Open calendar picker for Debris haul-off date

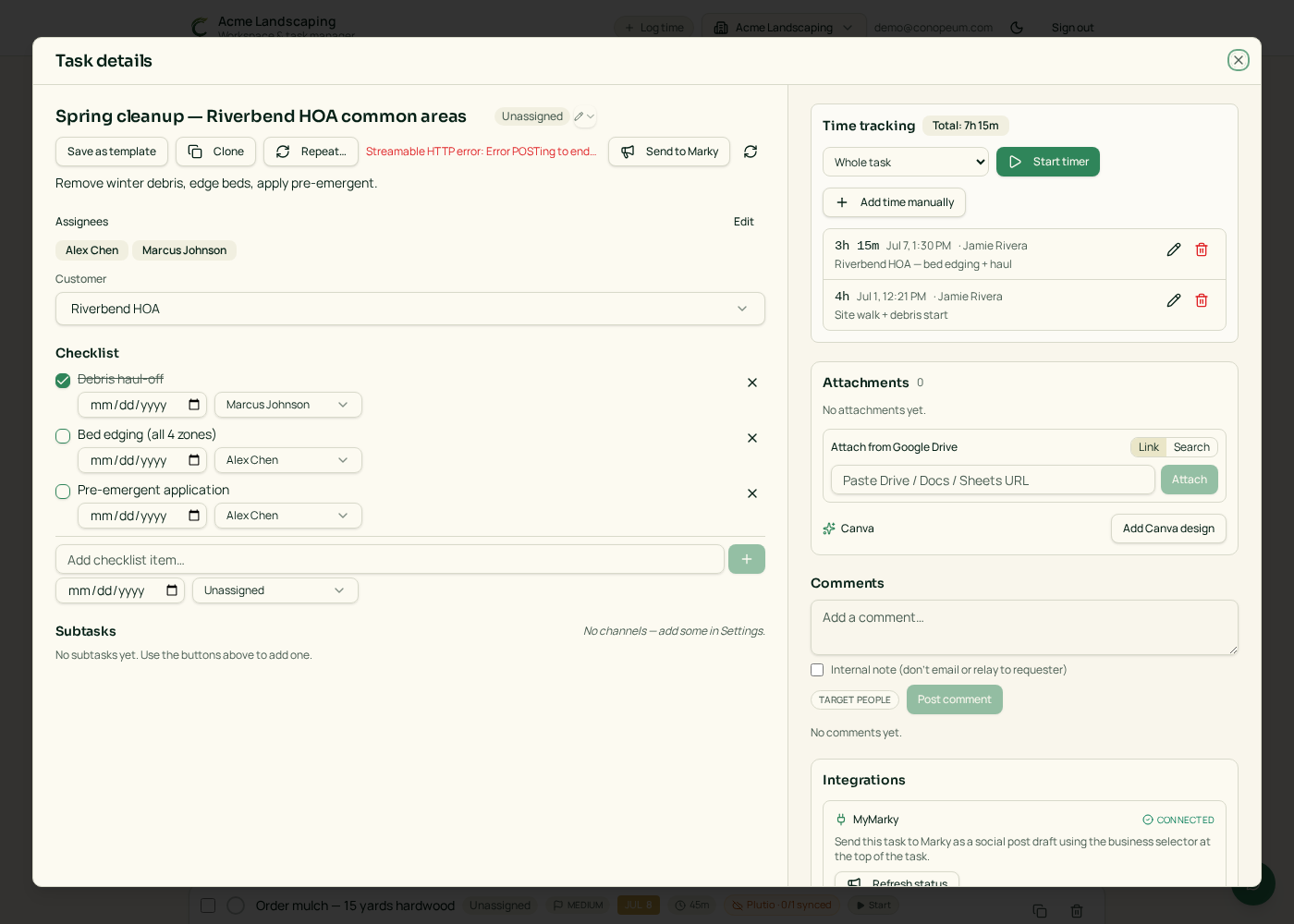194,405
